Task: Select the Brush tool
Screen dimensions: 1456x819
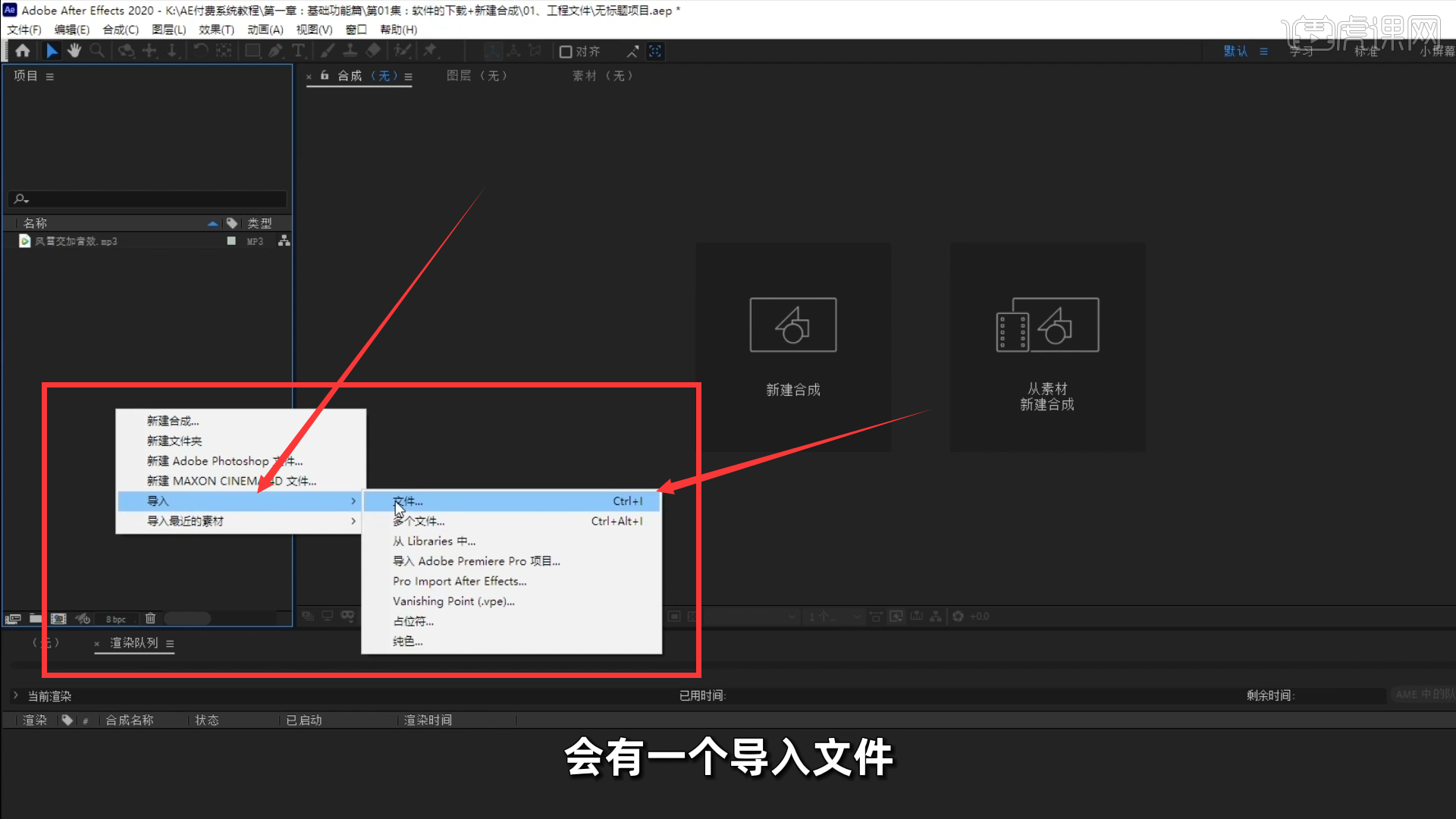Action: click(328, 51)
